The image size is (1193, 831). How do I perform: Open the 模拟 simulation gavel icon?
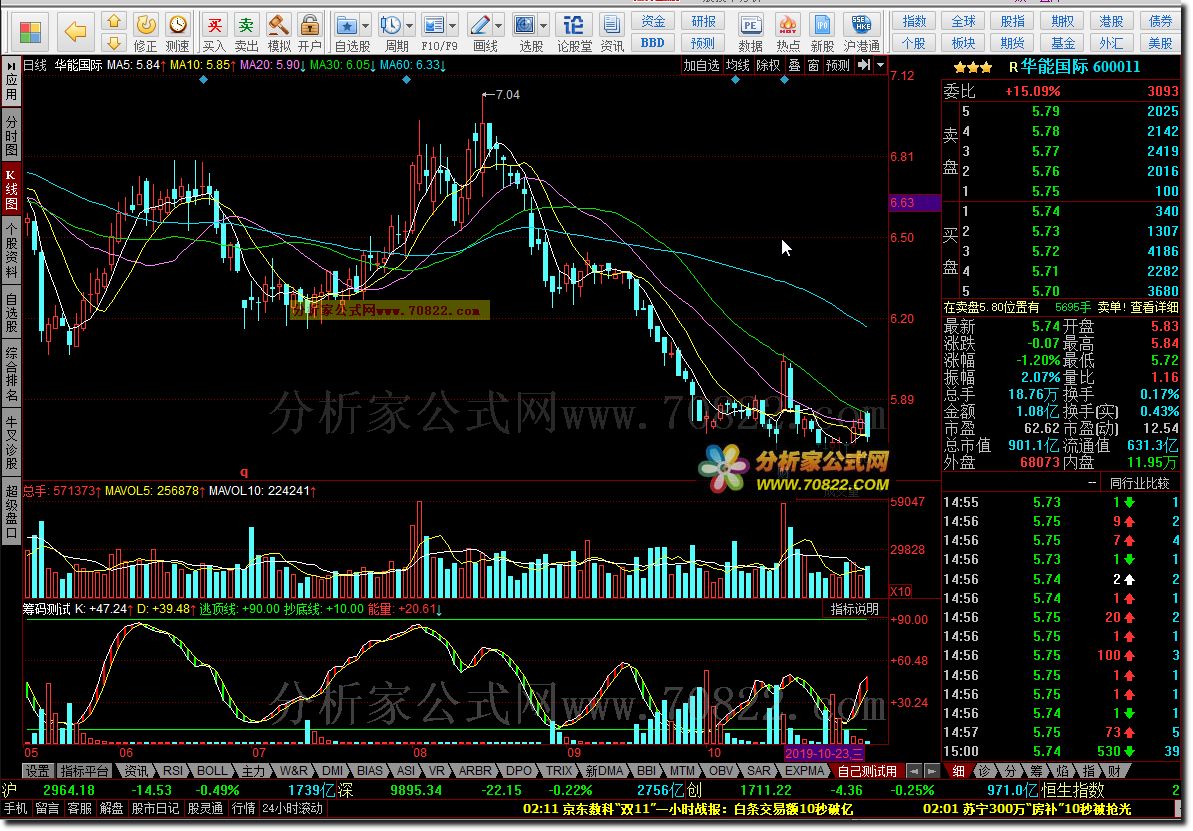click(278, 33)
